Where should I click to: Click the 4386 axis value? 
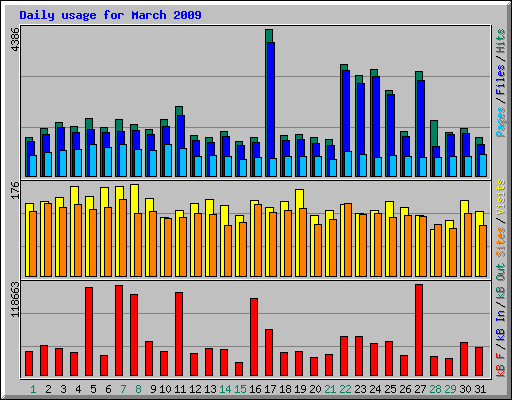tap(15, 39)
